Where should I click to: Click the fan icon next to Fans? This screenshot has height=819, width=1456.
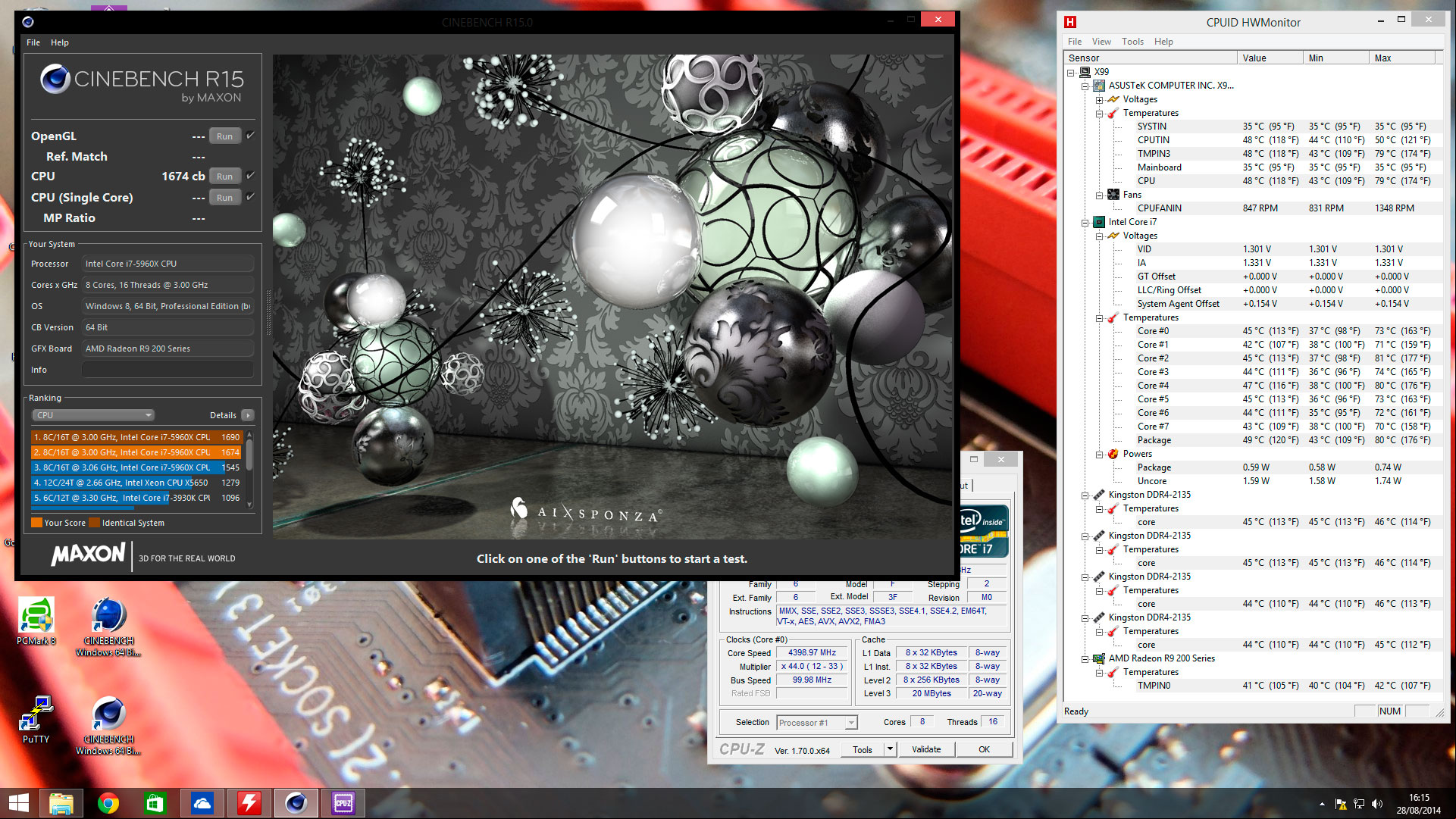click(x=1113, y=195)
